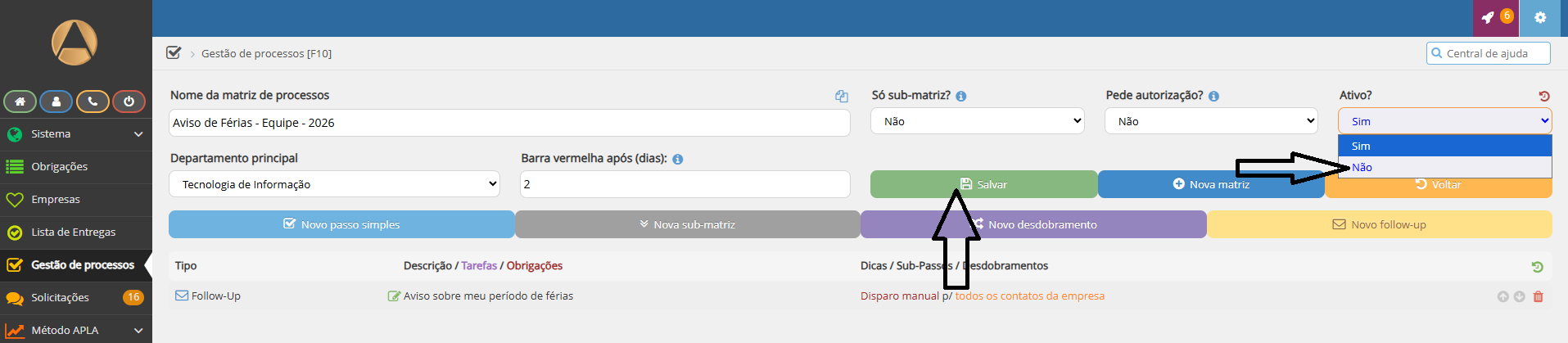Open Obrigações in the sidebar menu

click(x=59, y=167)
